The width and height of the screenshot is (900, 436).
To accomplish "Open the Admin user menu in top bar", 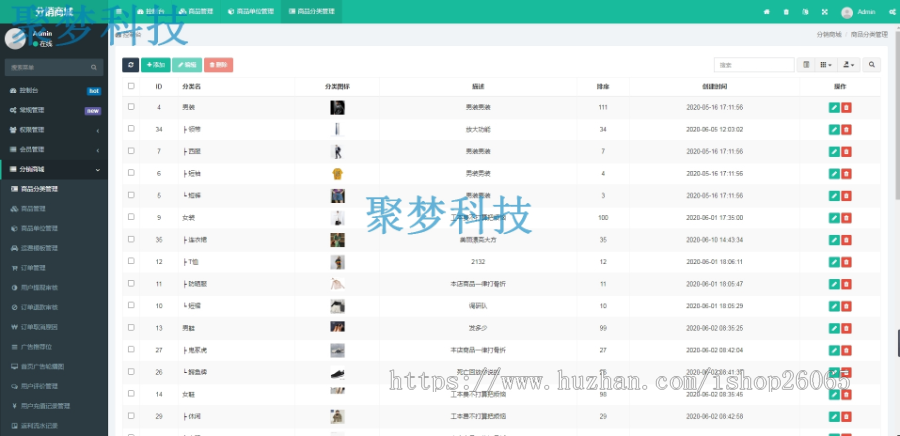I will [858, 12].
